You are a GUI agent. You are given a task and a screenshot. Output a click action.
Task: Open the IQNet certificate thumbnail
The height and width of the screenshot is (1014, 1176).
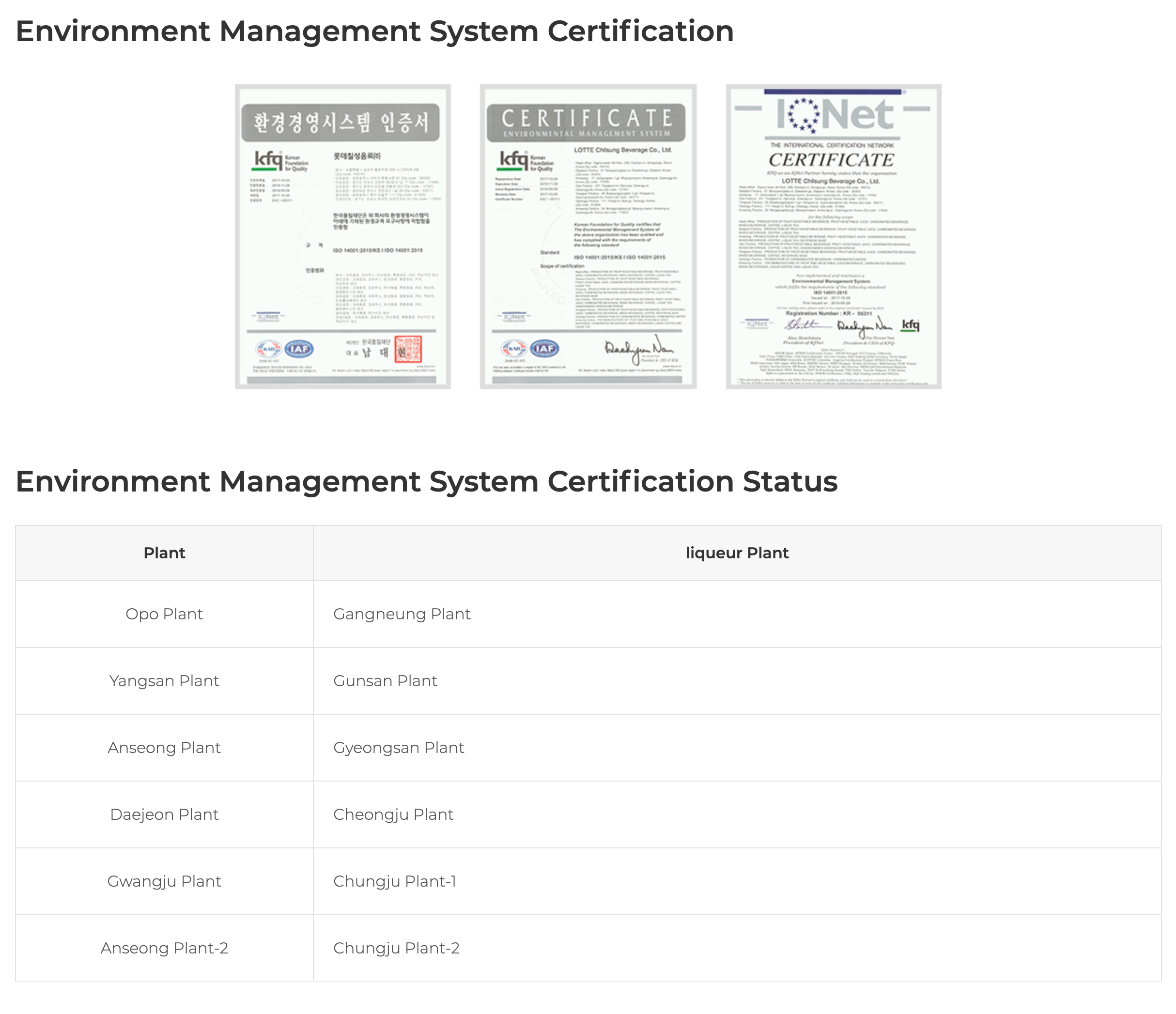833,237
